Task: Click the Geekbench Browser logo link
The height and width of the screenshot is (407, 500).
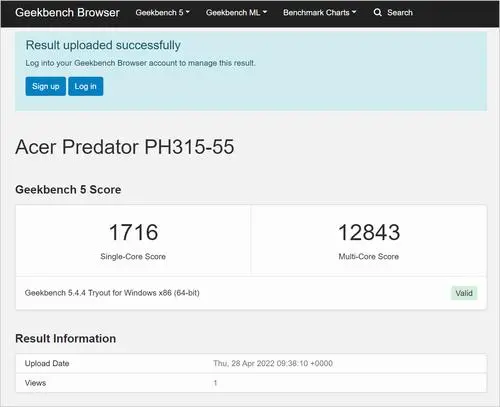Action: (x=67, y=13)
